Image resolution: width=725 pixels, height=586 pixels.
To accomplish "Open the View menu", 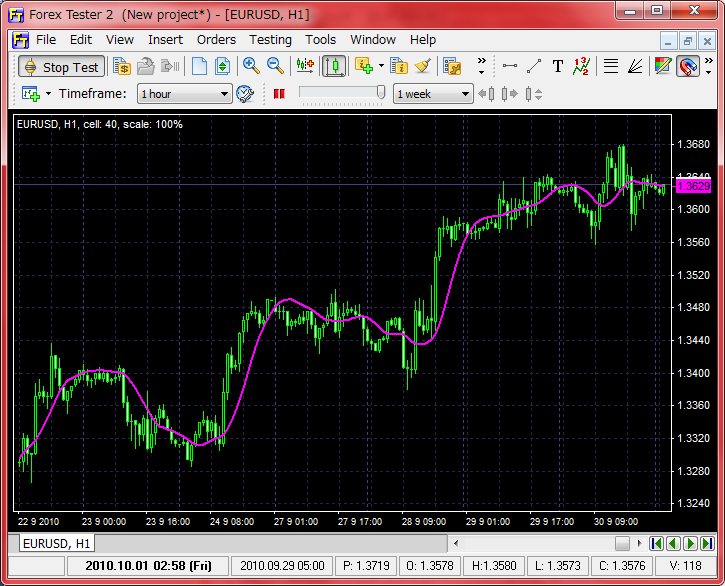I will 120,40.
